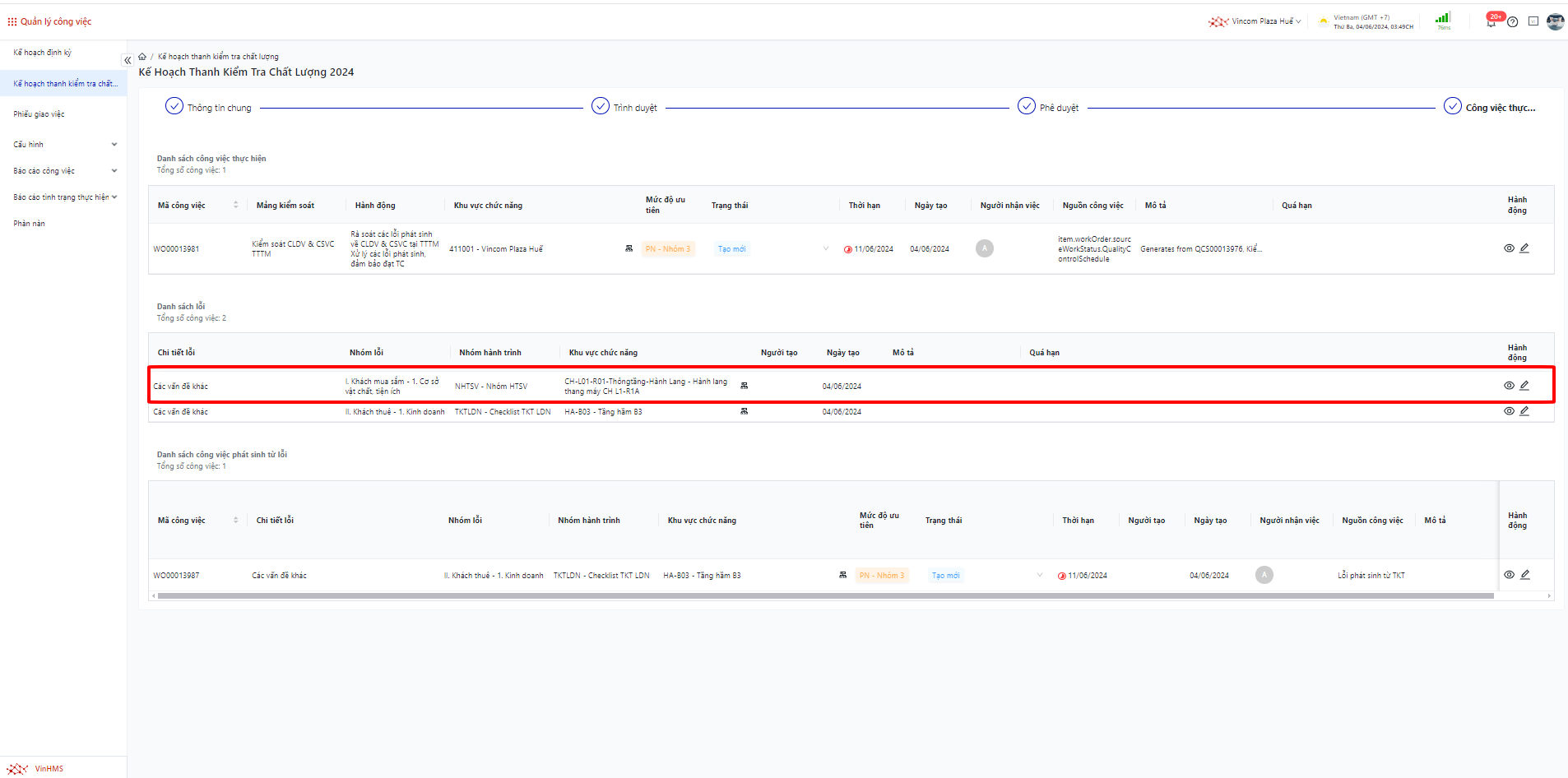Open the notifications bell with 20+ badge
1568x778 pixels.
coord(1491,21)
